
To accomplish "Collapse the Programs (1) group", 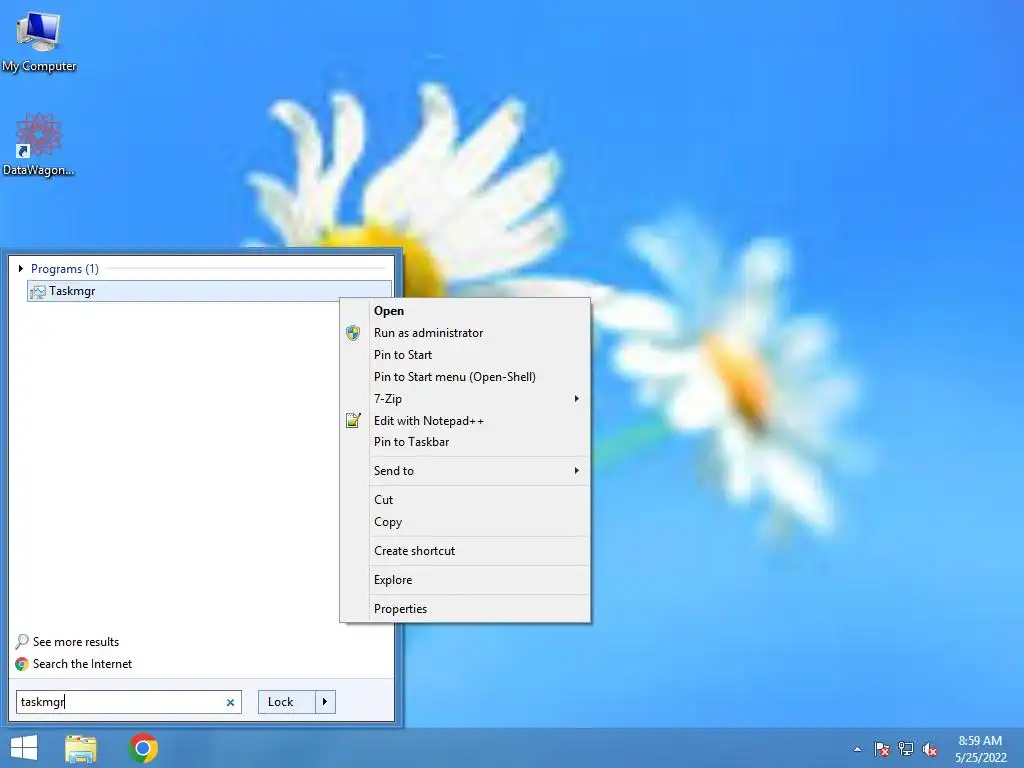I will [x=21, y=268].
